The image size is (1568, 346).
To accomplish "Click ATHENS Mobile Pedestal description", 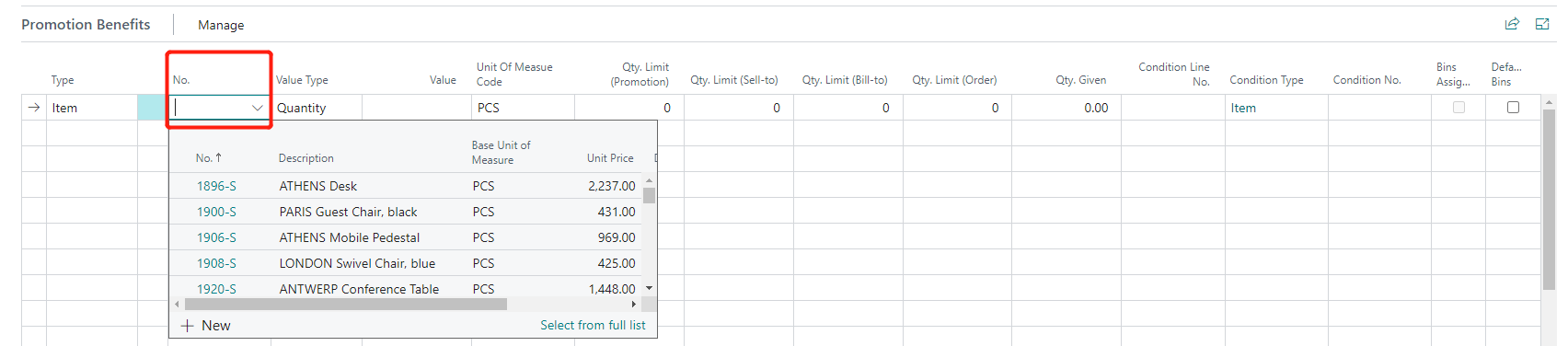I will pyautogui.click(x=349, y=237).
